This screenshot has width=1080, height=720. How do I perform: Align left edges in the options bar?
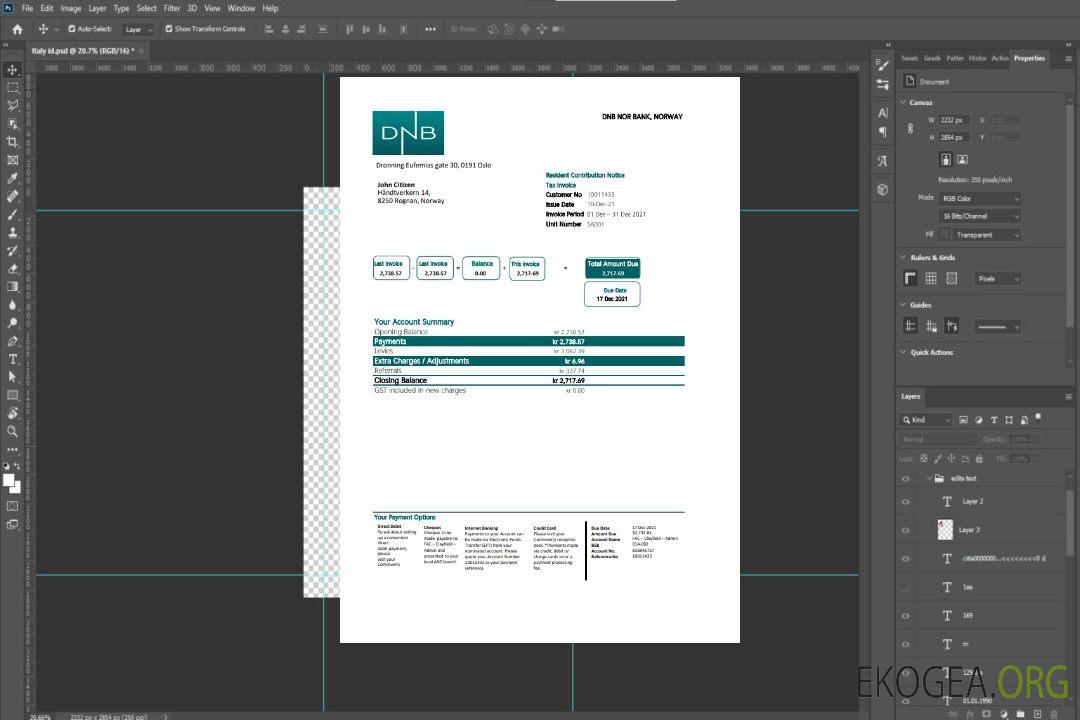tap(269, 29)
